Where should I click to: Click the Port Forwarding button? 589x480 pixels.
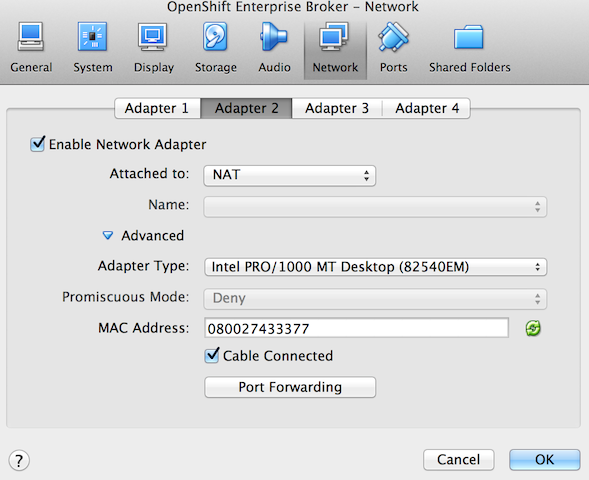[x=290, y=387]
